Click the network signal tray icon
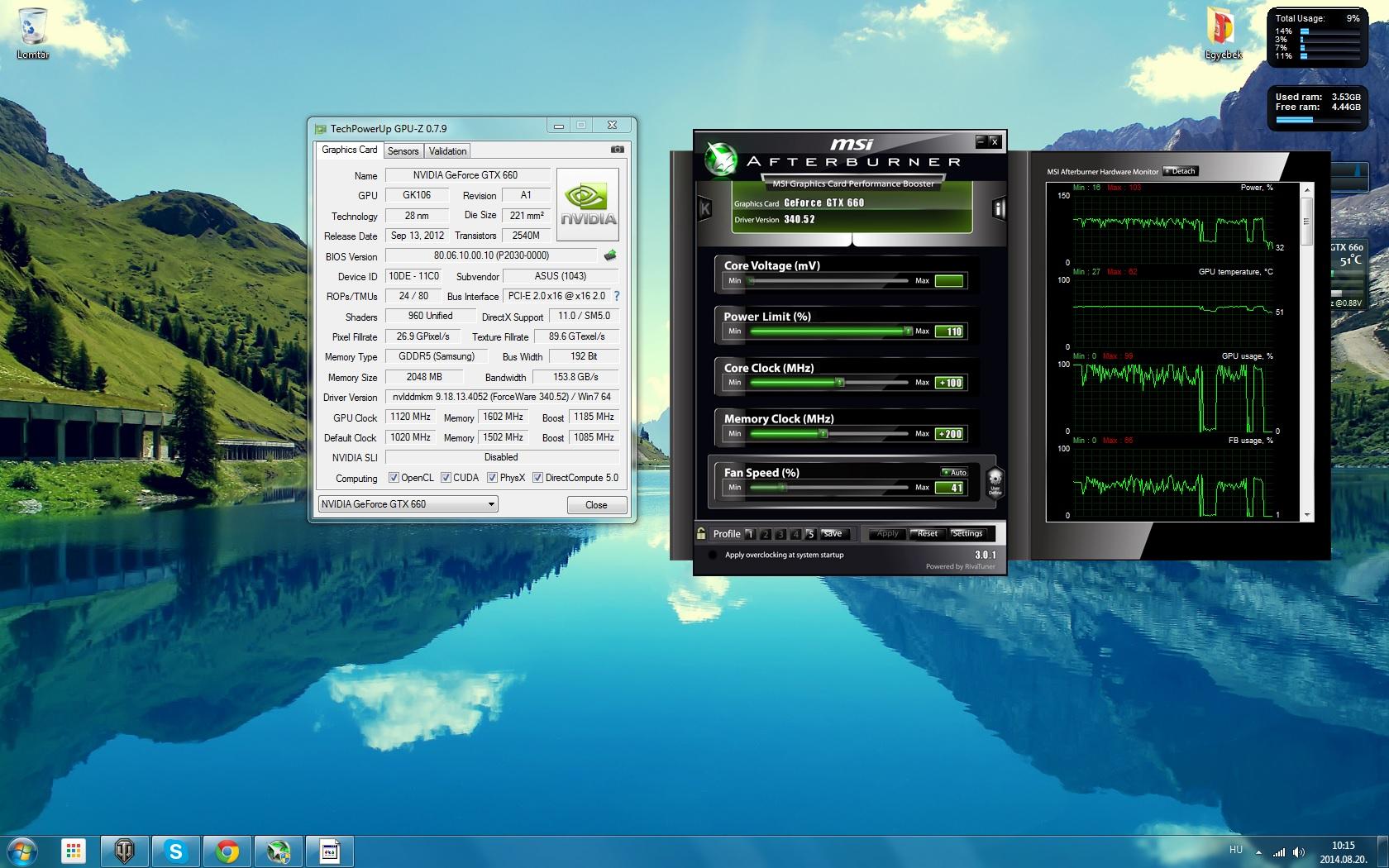The height and width of the screenshot is (868, 1389). coord(1279,851)
